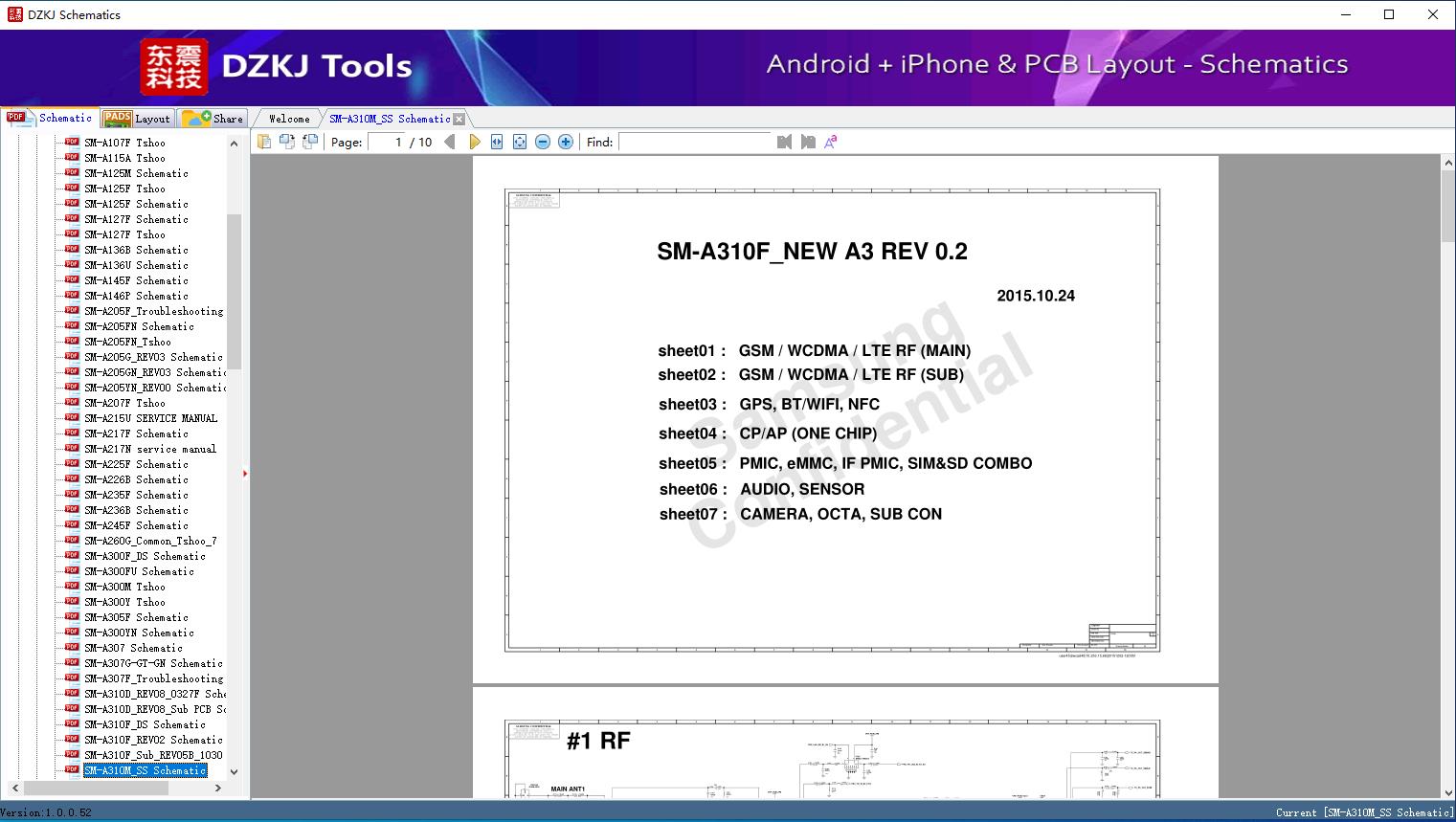
Task: Open SM-A305F Schematic file
Action: coord(136,617)
